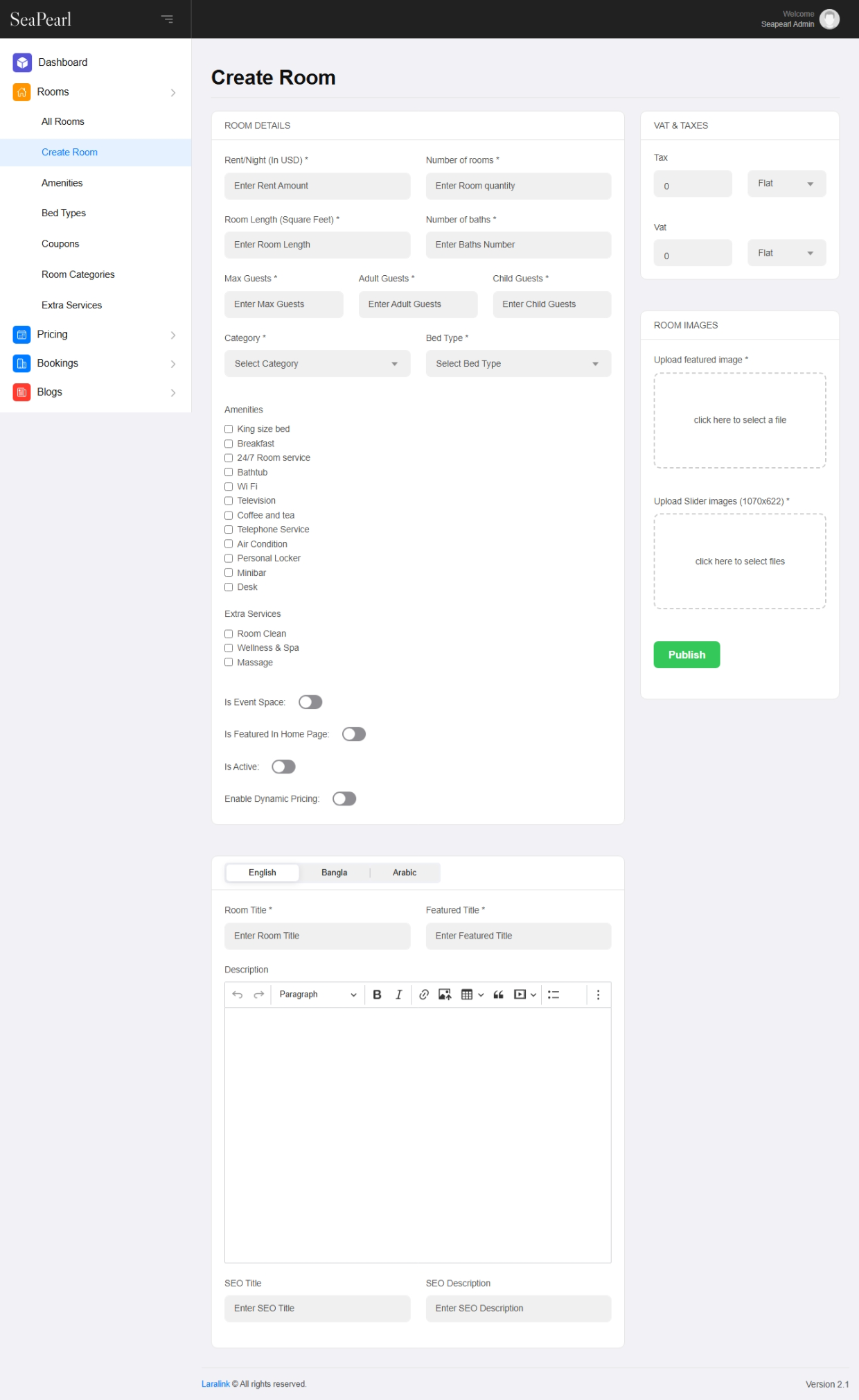The width and height of the screenshot is (859, 1400).
Task: Check the Breakfast amenity checkbox
Action: click(x=229, y=444)
